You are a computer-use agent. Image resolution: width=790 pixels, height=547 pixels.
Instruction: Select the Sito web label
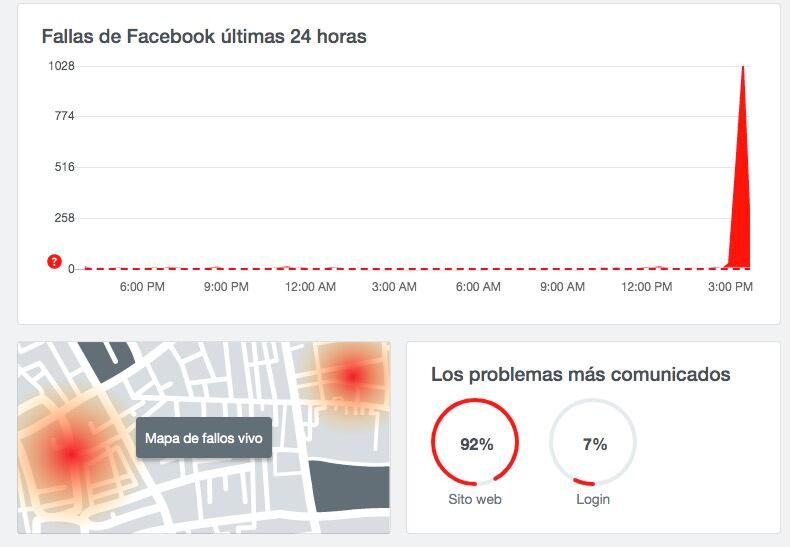pos(476,499)
